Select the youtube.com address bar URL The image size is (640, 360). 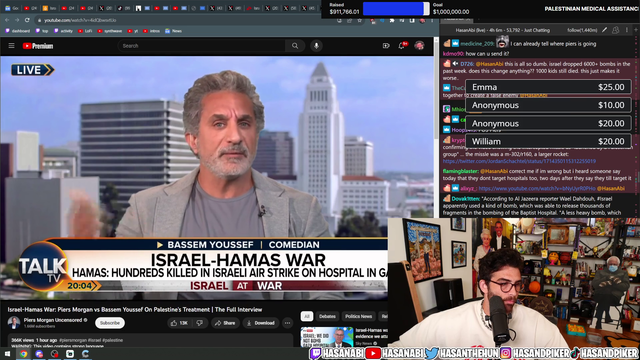(80, 20)
